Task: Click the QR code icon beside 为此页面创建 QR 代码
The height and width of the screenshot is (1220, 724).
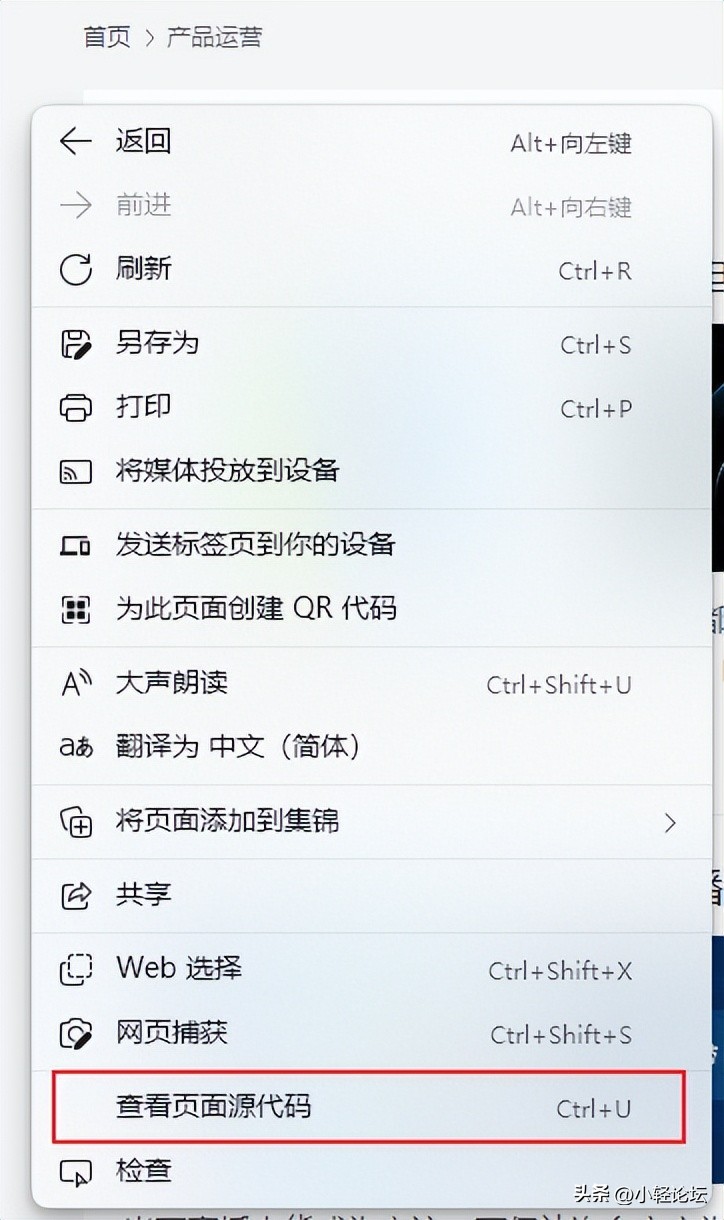Action: pos(76,609)
